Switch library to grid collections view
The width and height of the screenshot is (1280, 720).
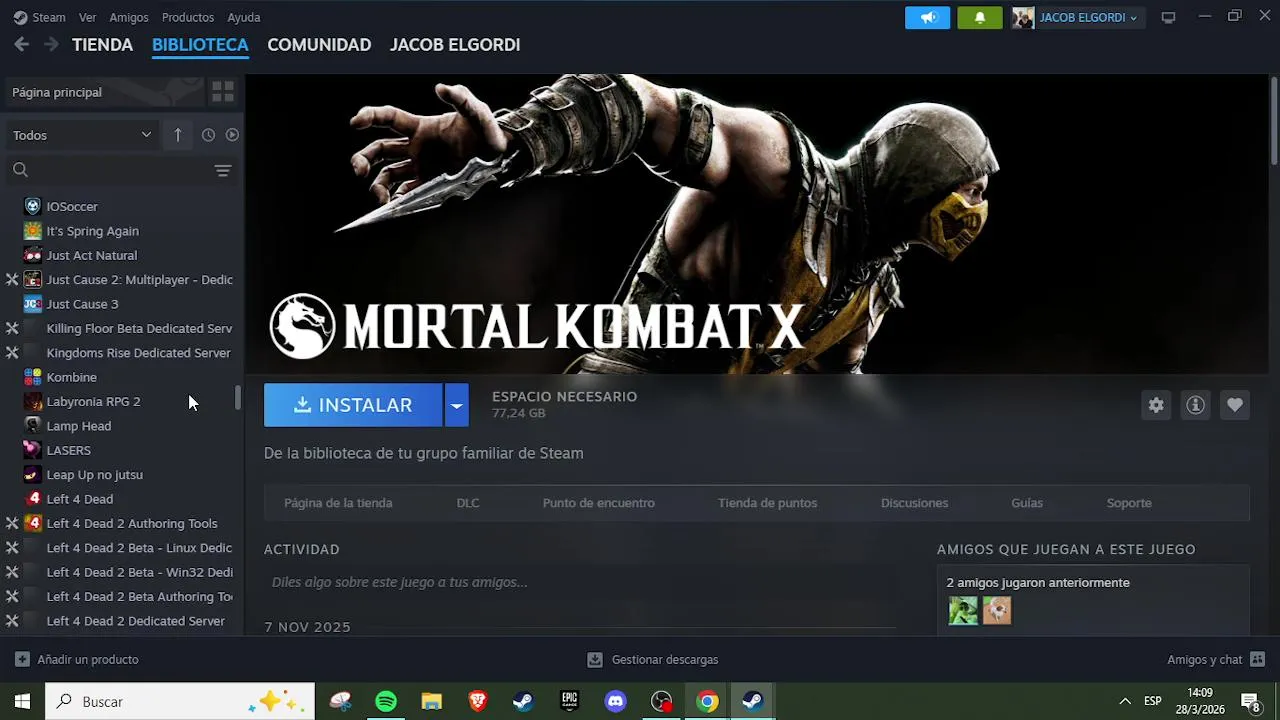pos(223,92)
